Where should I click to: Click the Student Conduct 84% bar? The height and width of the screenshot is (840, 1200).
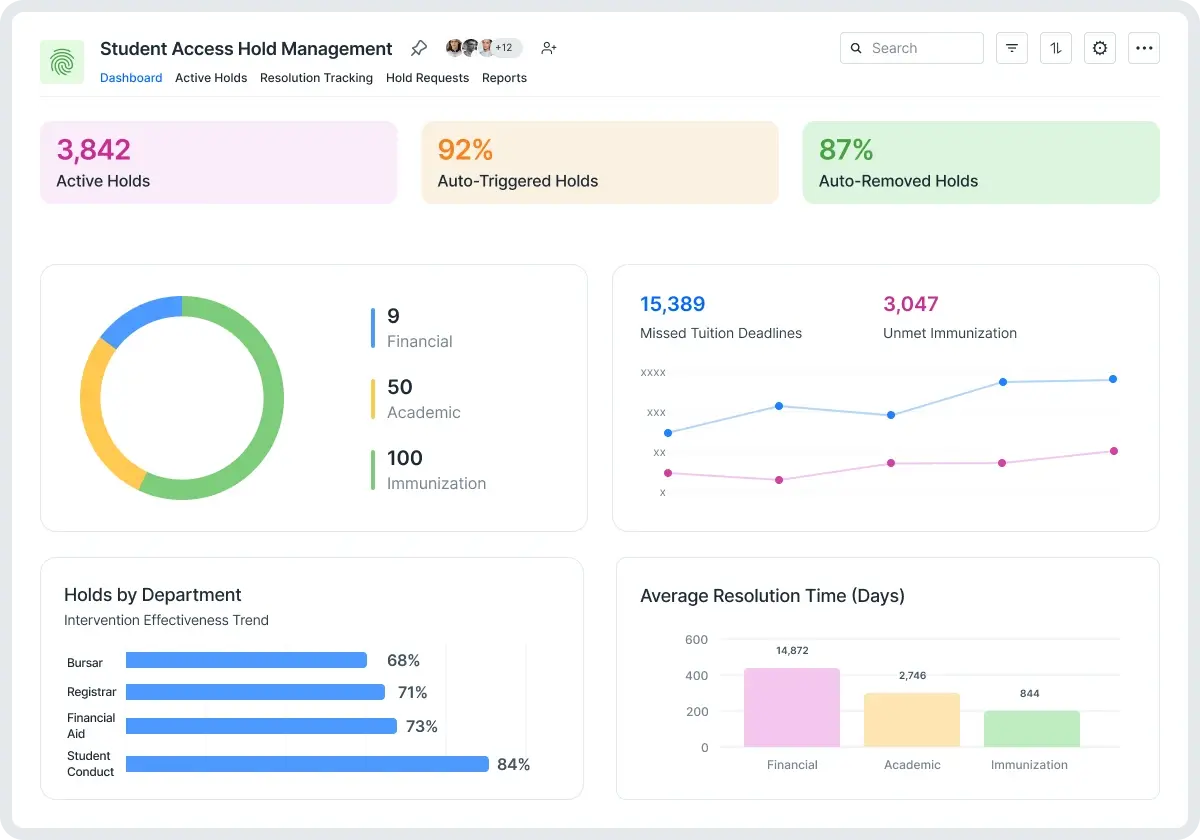pyautogui.click(x=307, y=764)
